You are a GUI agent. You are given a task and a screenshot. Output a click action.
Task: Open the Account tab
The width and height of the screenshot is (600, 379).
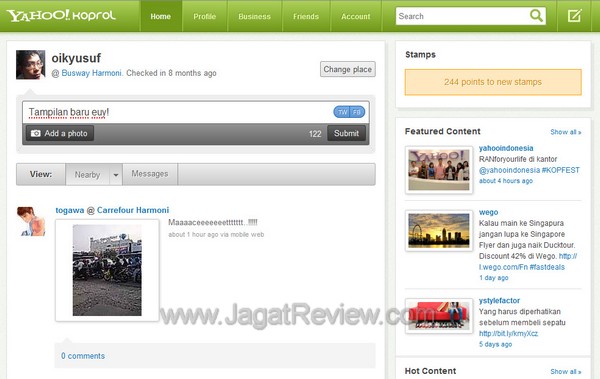coord(356,16)
